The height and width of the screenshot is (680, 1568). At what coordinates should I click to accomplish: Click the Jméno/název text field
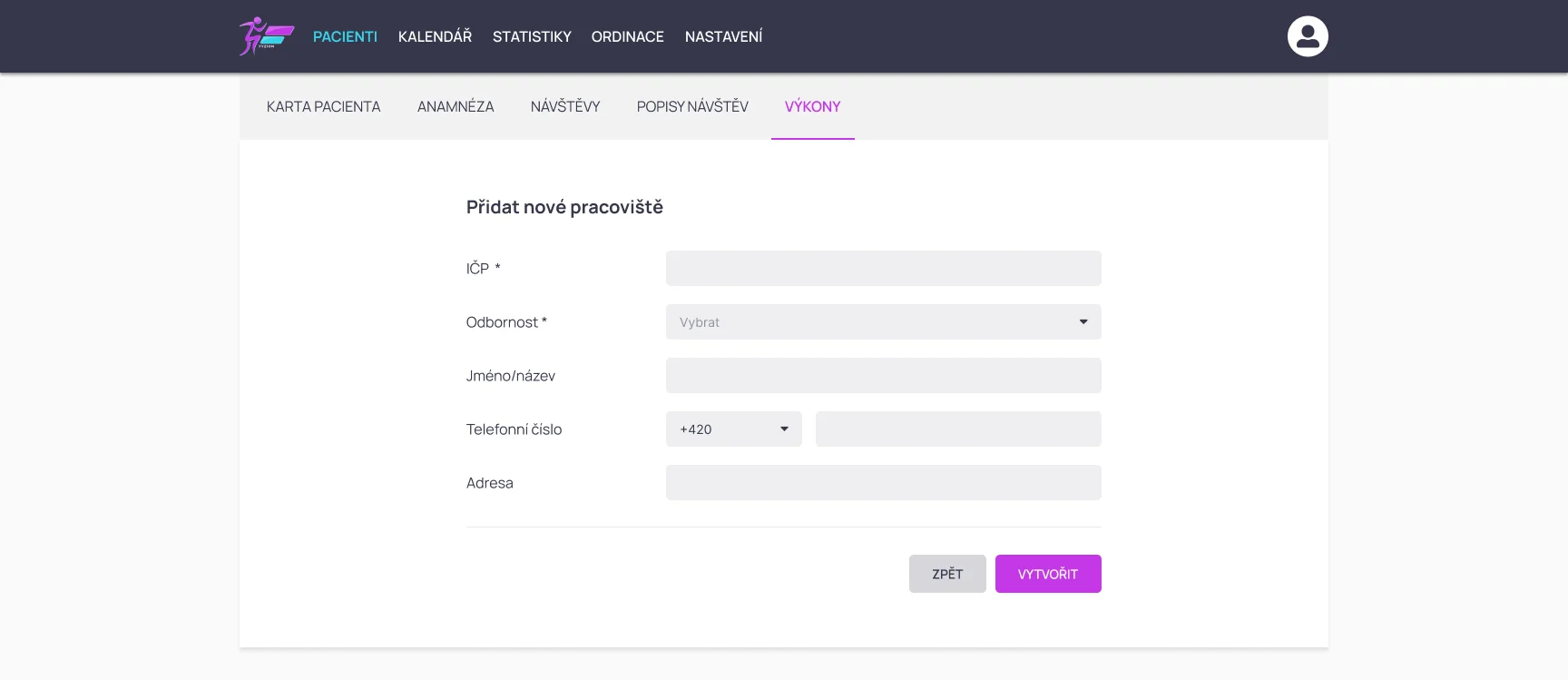(883, 376)
